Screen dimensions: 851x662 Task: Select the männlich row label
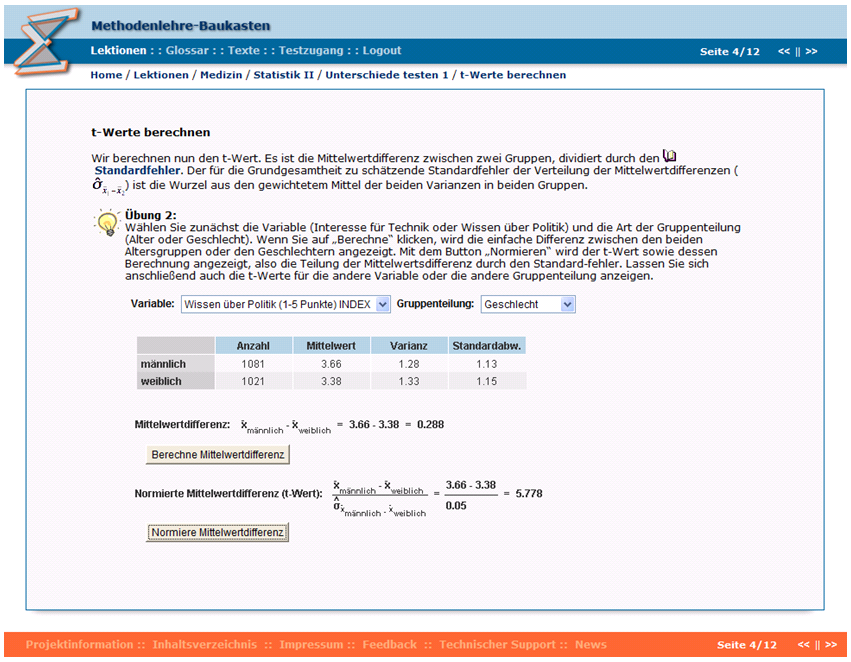click(176, 364)
